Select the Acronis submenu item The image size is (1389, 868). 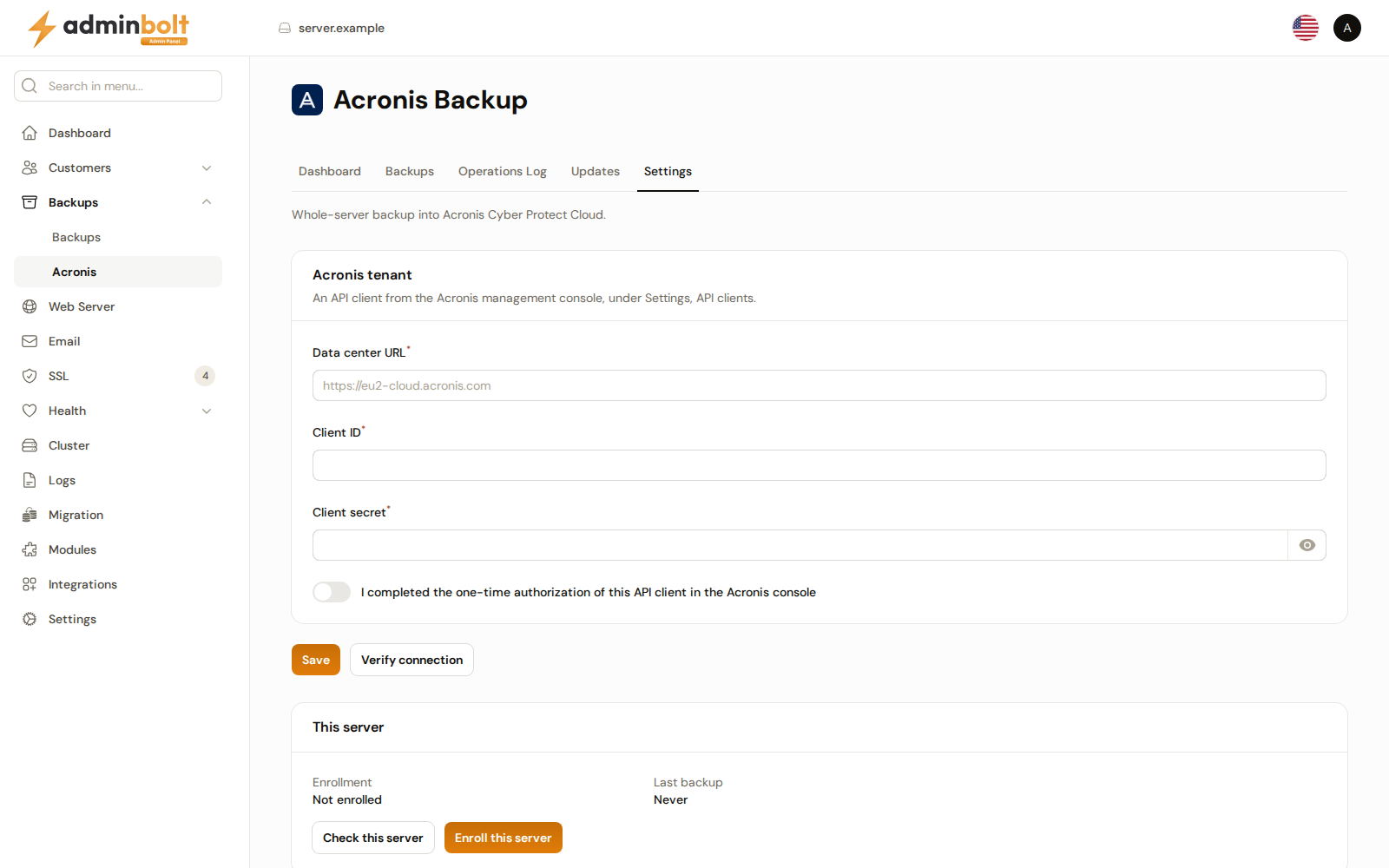pyautogui.click(x=118, y=272)
